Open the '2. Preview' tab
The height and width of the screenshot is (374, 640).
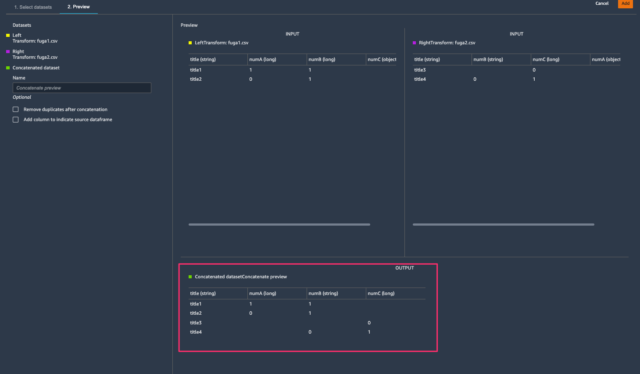(78, 7)
